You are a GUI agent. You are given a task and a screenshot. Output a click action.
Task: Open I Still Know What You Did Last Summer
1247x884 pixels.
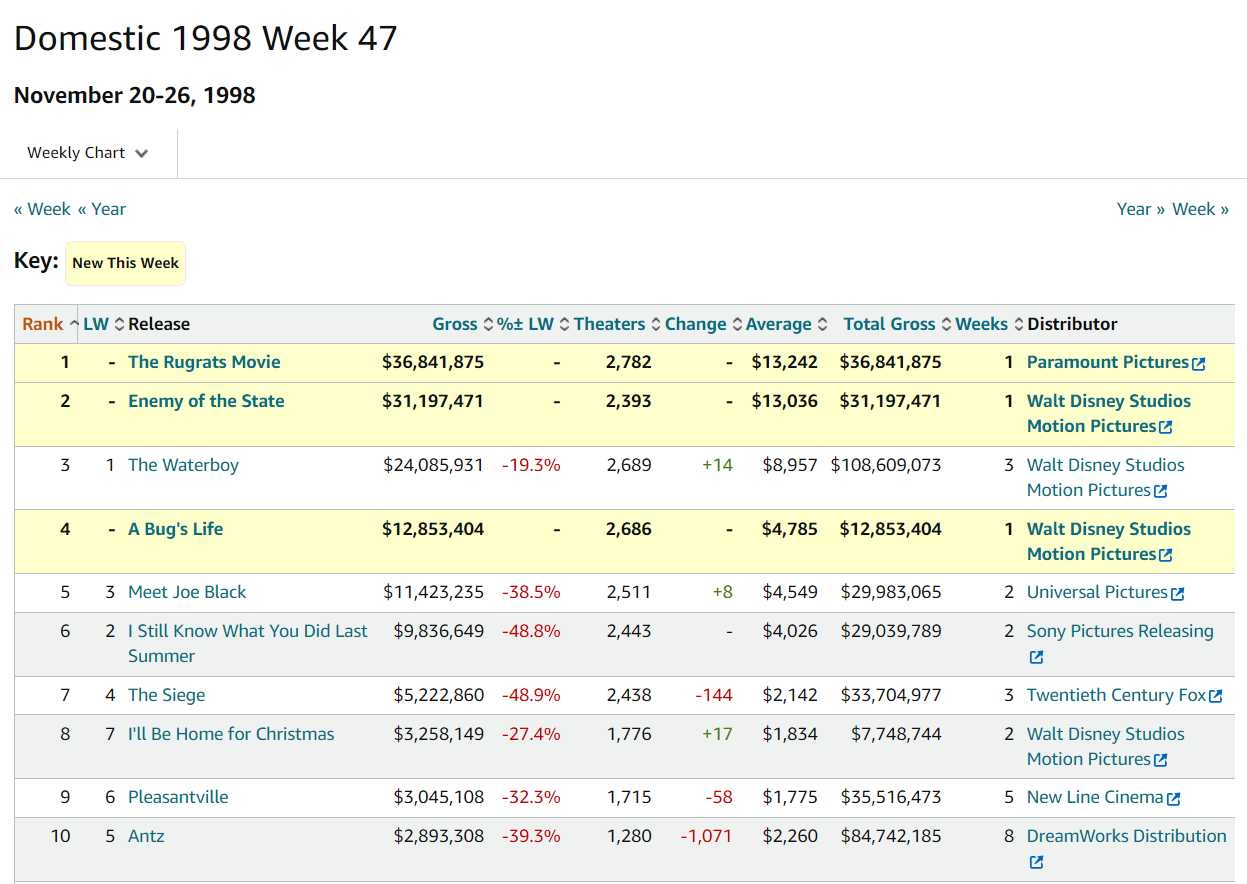[x=248, y=643]
